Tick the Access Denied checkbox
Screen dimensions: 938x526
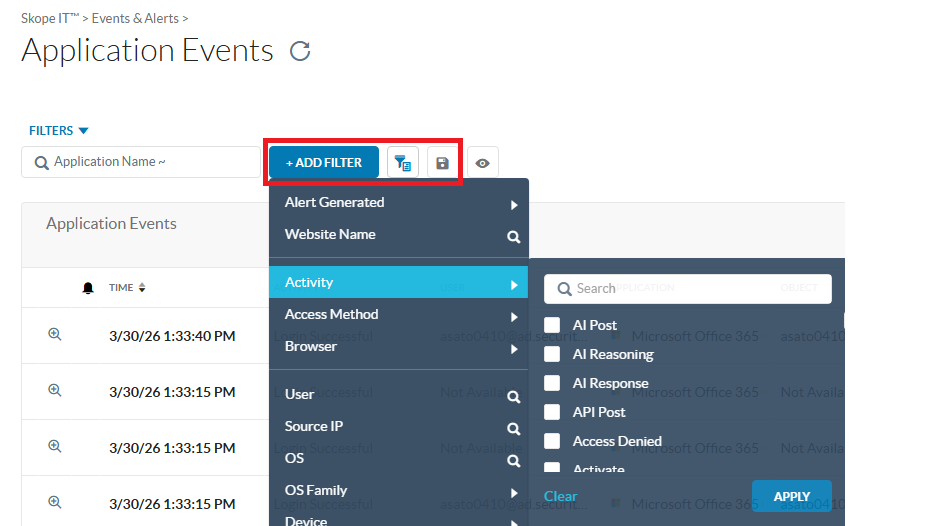coord(552,441)
